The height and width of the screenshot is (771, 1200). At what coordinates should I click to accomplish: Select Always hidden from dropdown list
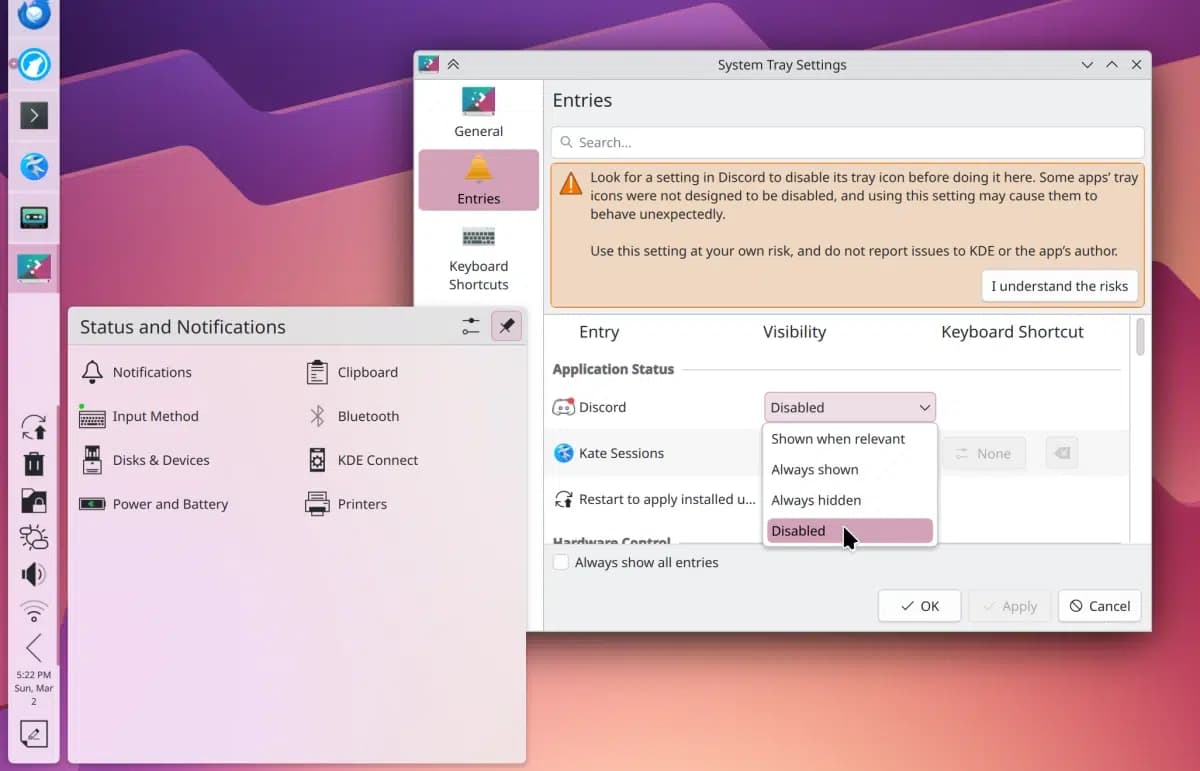[x=816, y=500]
